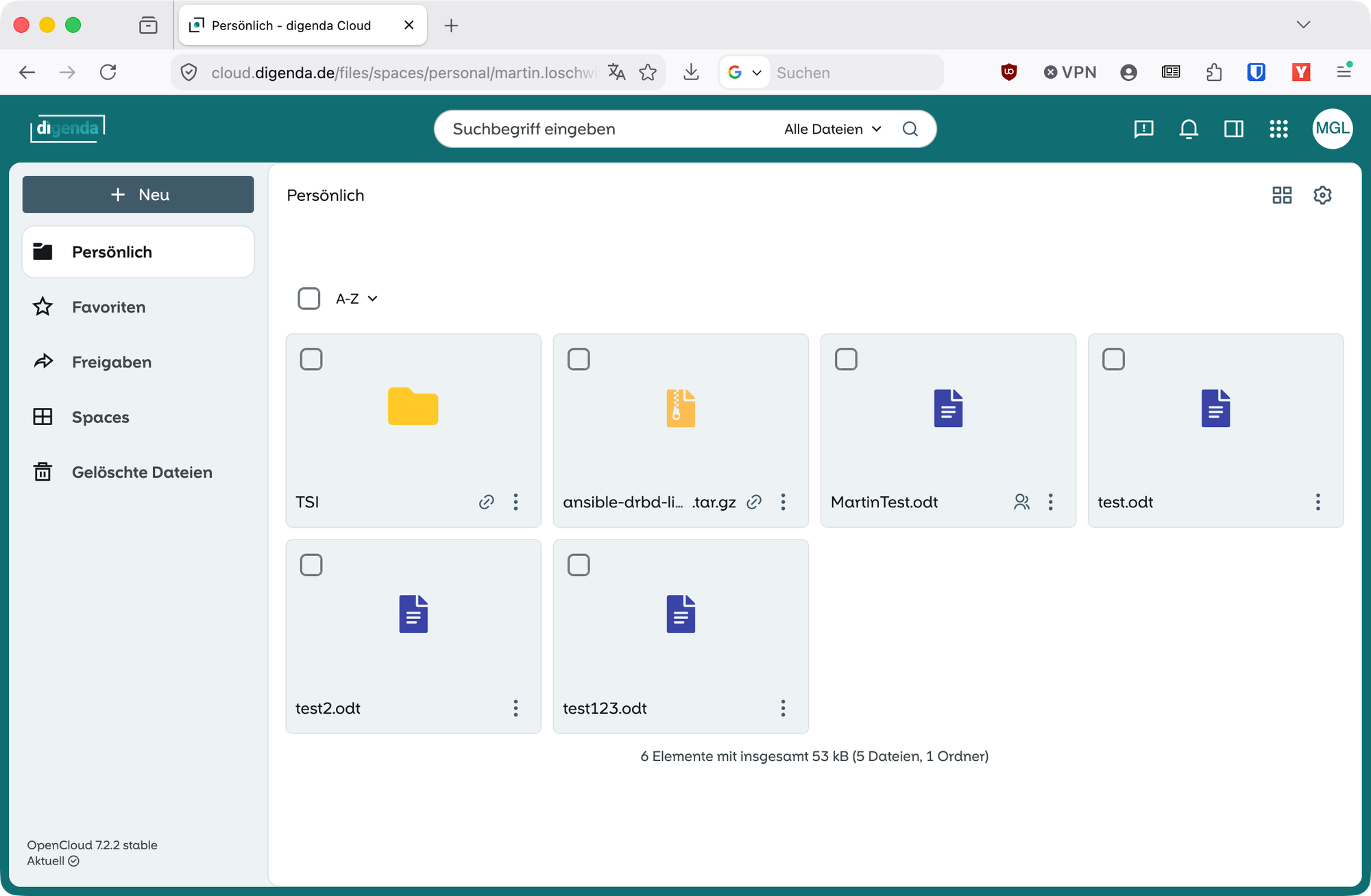This screenshot has height=896, width=1371.
Task: Open the TSI folder icon
Action: [413, 407]
